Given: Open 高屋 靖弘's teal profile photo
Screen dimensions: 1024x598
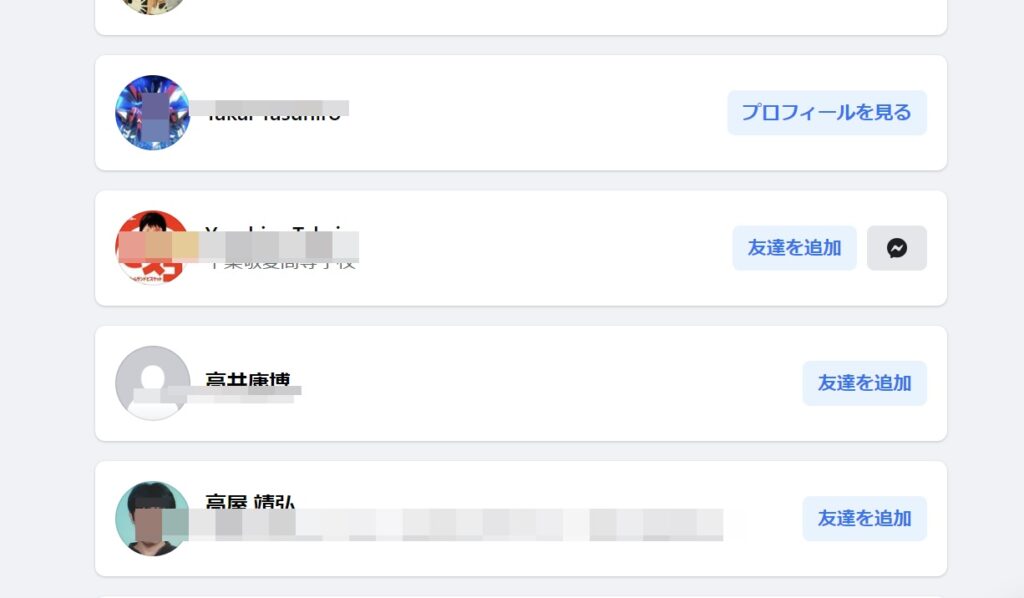Looking at the screenshot, I should [153, 518].
